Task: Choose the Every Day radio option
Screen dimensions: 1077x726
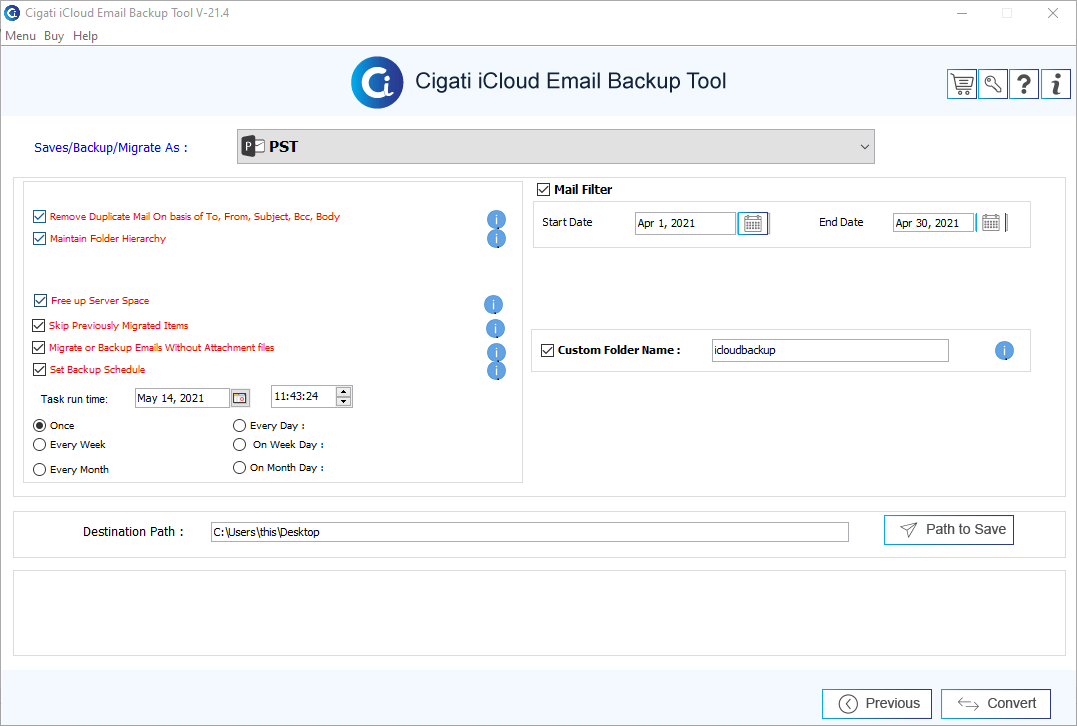Action: click(x=239, y=426)
